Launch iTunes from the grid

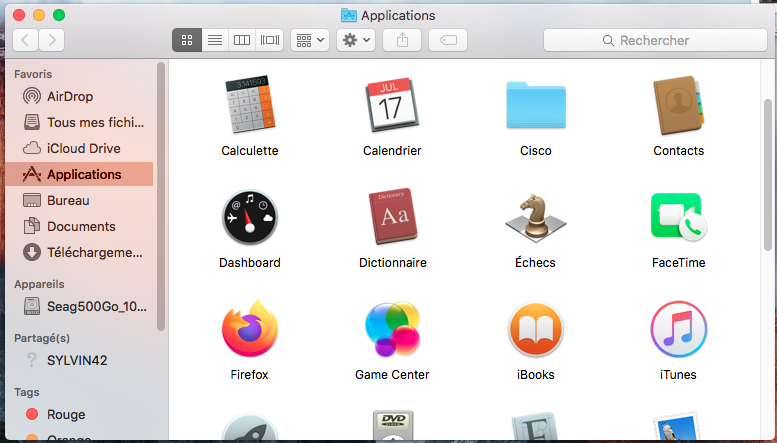[678, 329]
